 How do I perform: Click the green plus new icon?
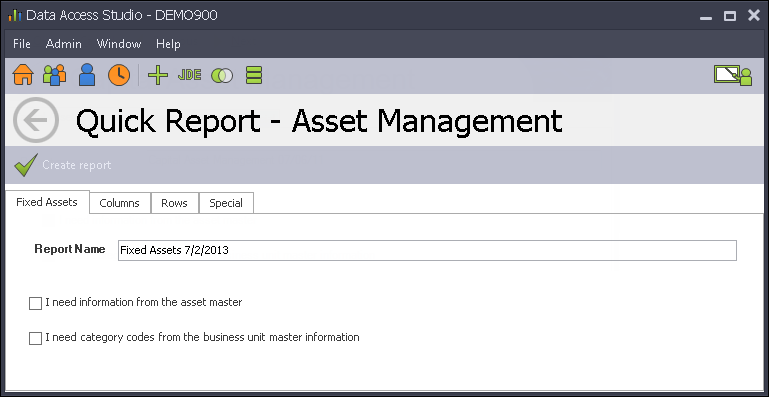click(158, 75)
